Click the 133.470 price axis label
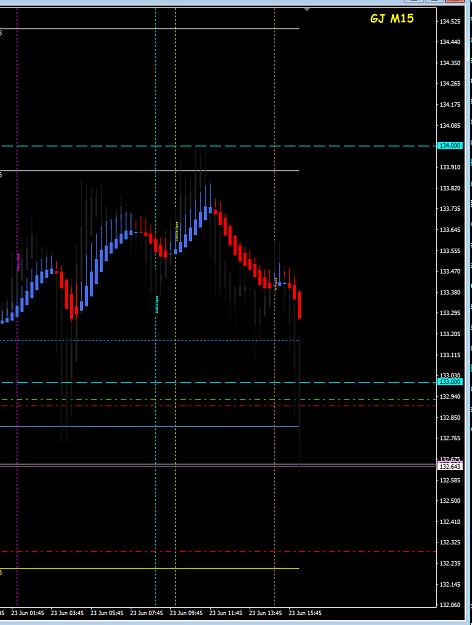Screen dimensions: 472x625 point(450,271)
